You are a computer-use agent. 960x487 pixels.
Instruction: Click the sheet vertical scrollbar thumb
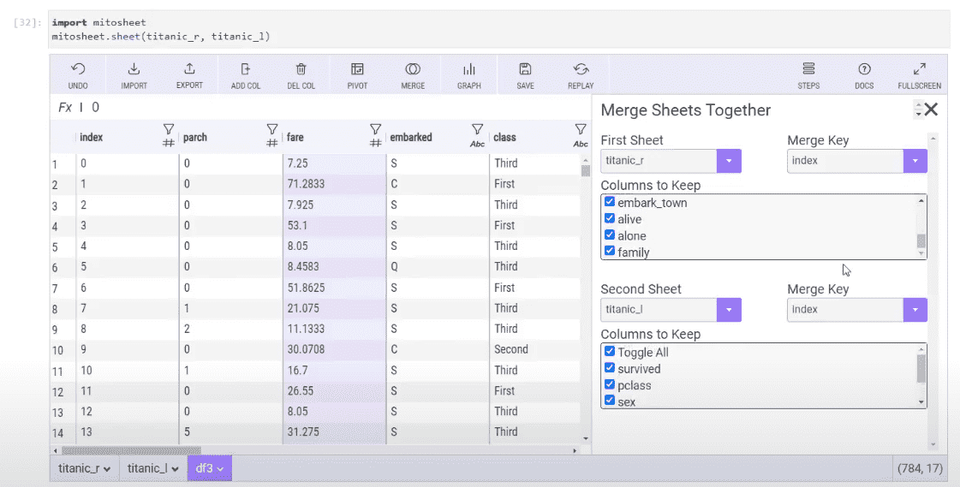coord(585,171)
